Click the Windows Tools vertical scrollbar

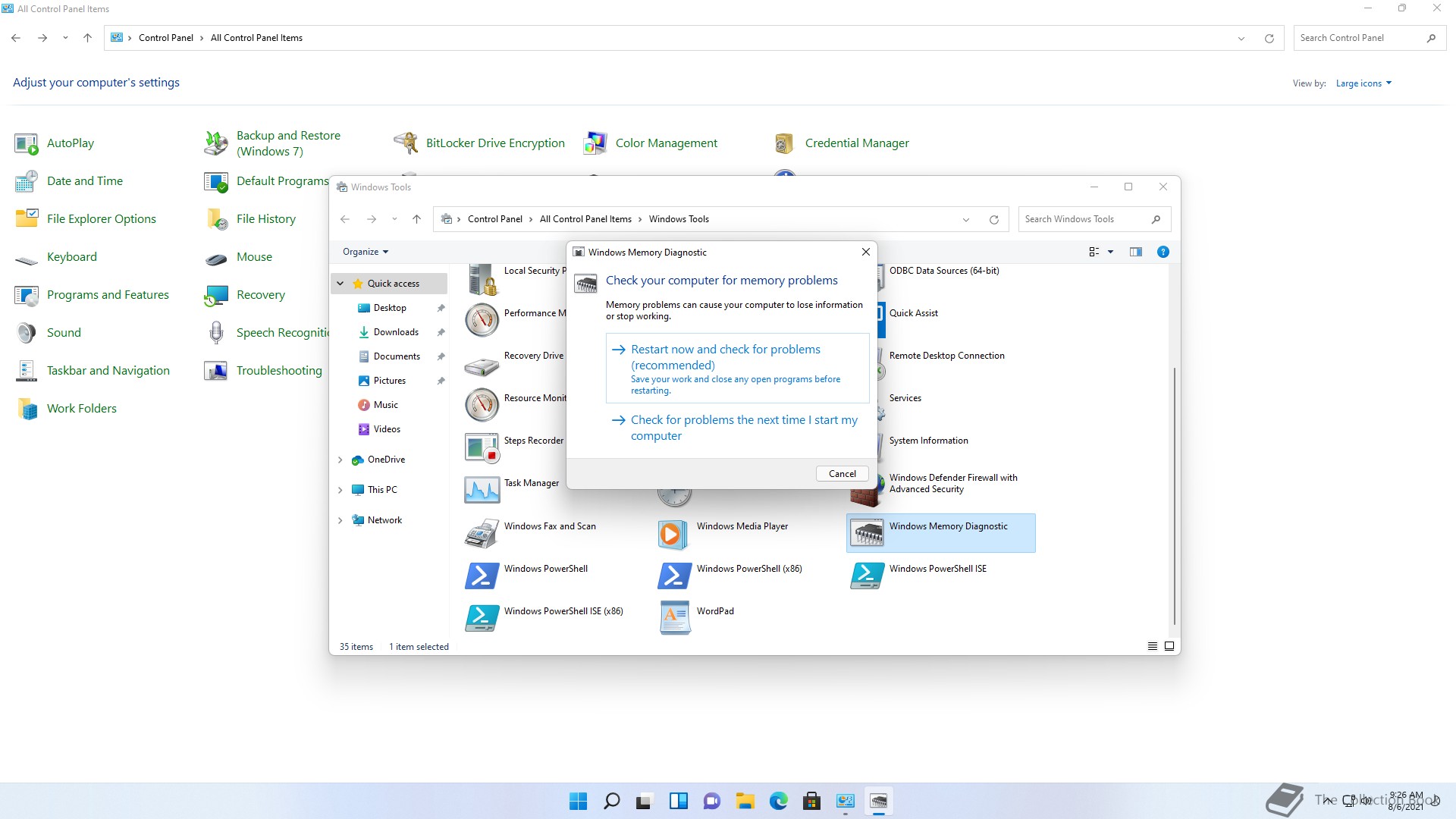tap(1175, 497)
